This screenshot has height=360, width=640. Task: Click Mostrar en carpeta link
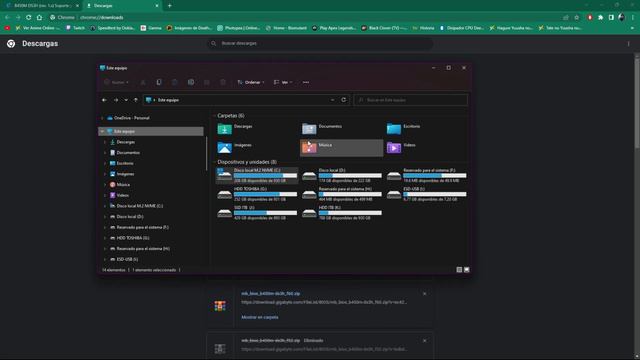(x=260, y=317)
